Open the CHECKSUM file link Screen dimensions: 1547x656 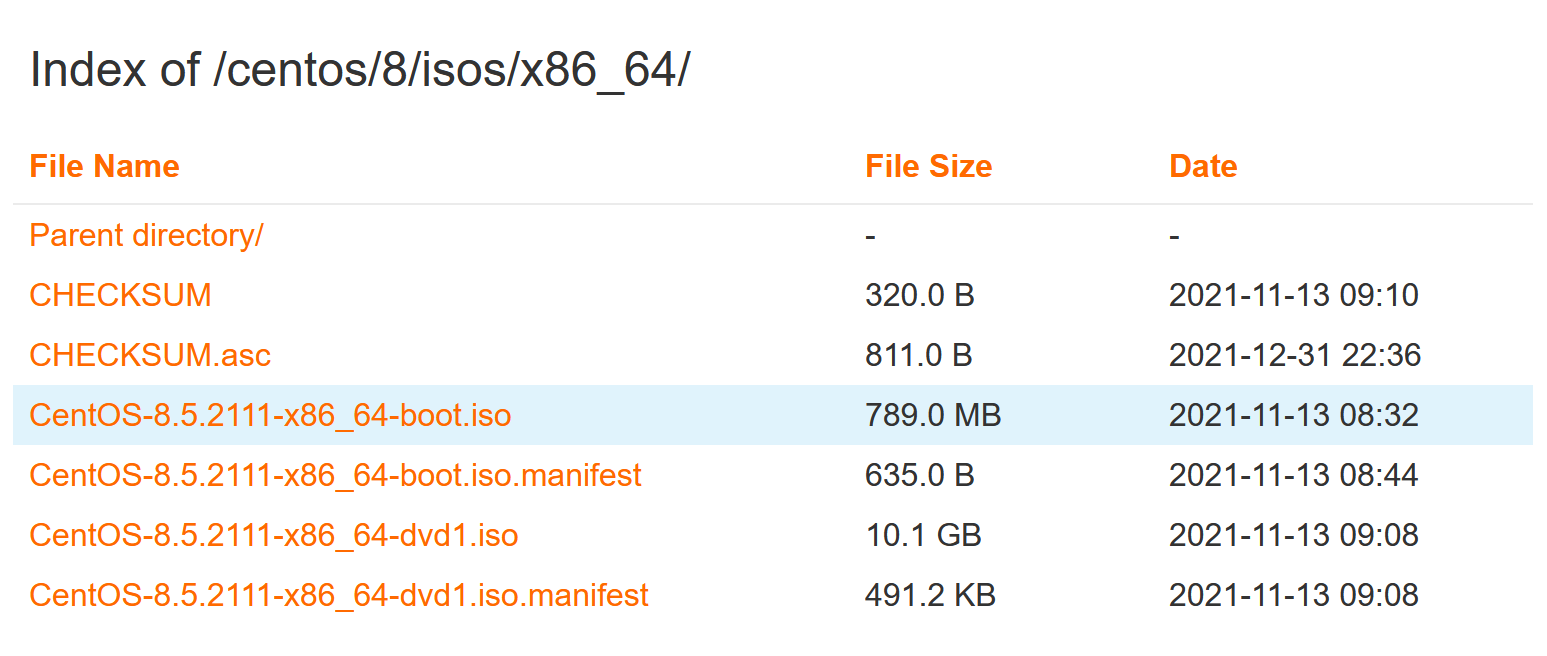pos(120,295)
